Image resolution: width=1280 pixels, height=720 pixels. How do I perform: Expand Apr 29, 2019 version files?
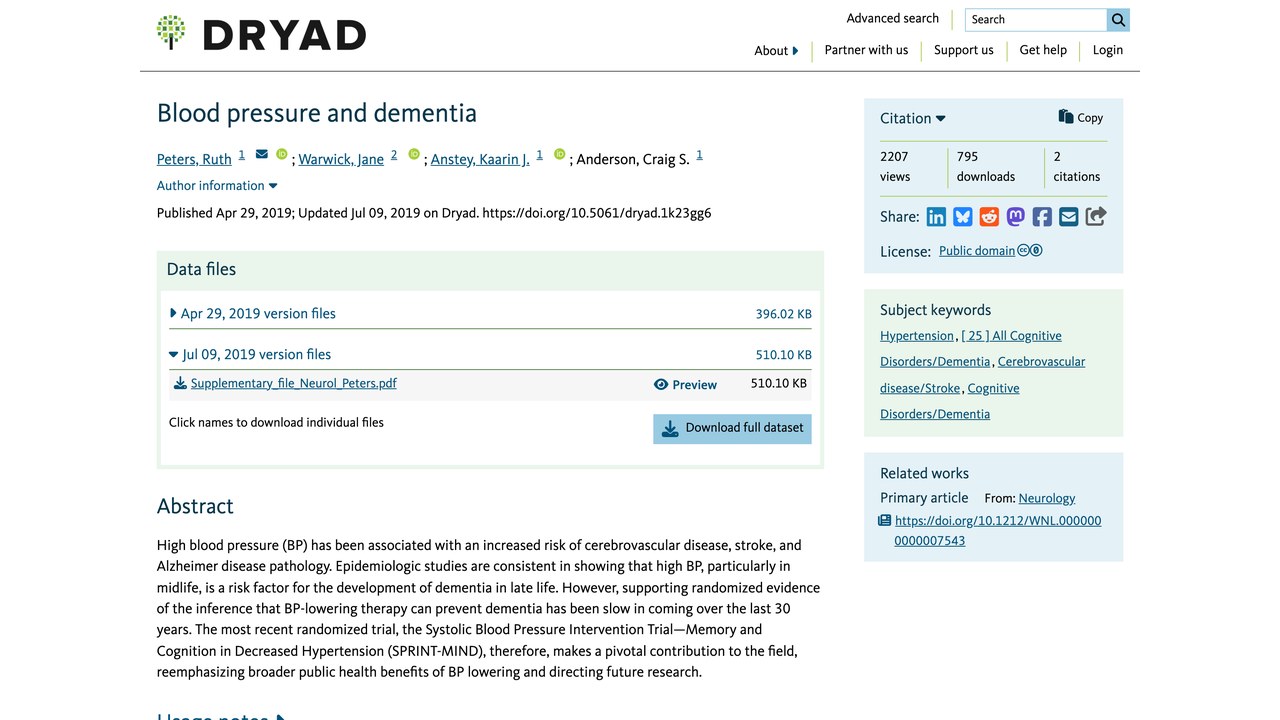[x=253, y=313]
